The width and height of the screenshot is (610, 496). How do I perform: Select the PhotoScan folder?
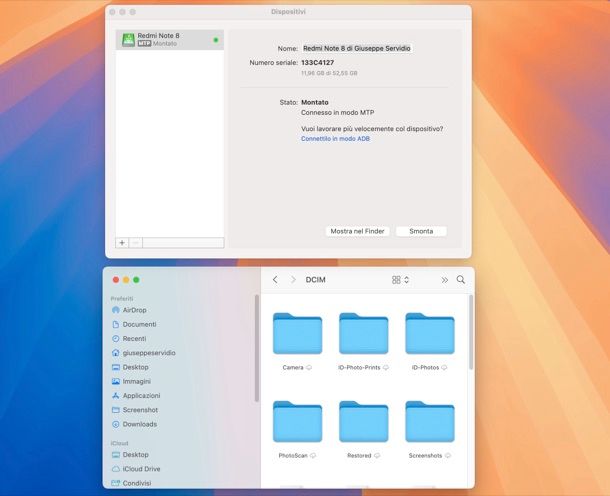click(298, 422)
